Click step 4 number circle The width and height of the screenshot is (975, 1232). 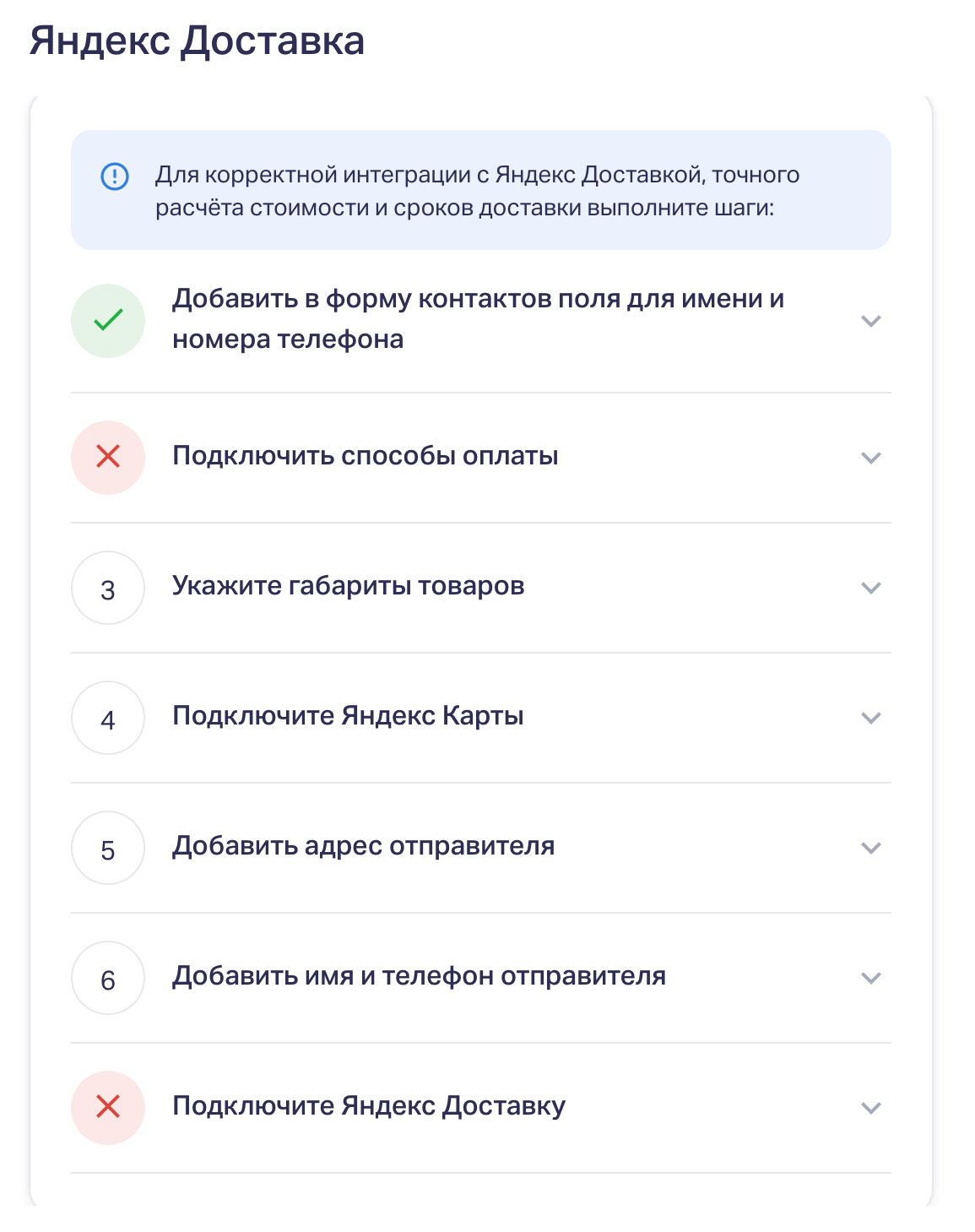(108, 718)
